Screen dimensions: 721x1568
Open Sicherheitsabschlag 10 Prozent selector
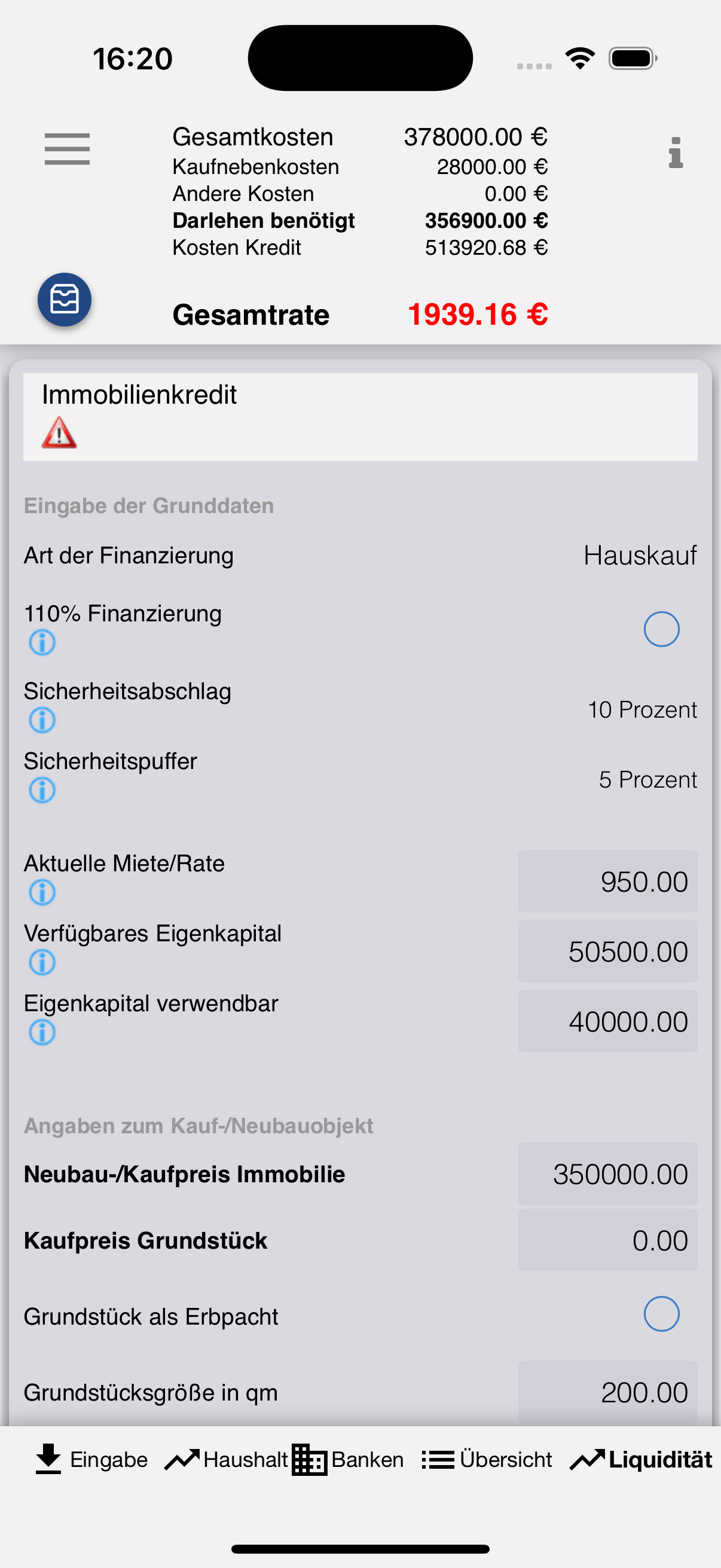[x=642, y=710]
